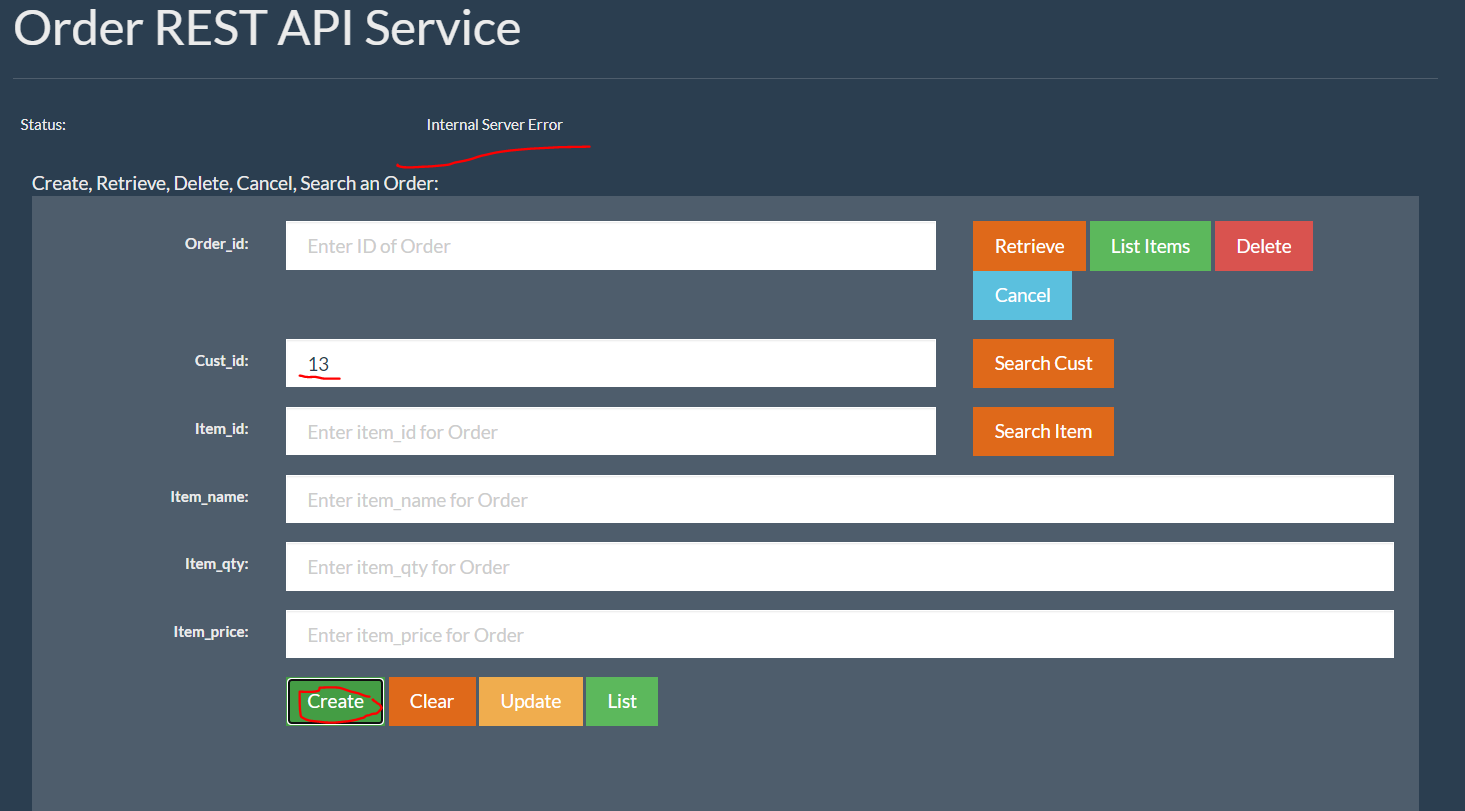Viewport: 1465px width, 811px height.
Task: Click the List Items button
Action: [1149, 245]
